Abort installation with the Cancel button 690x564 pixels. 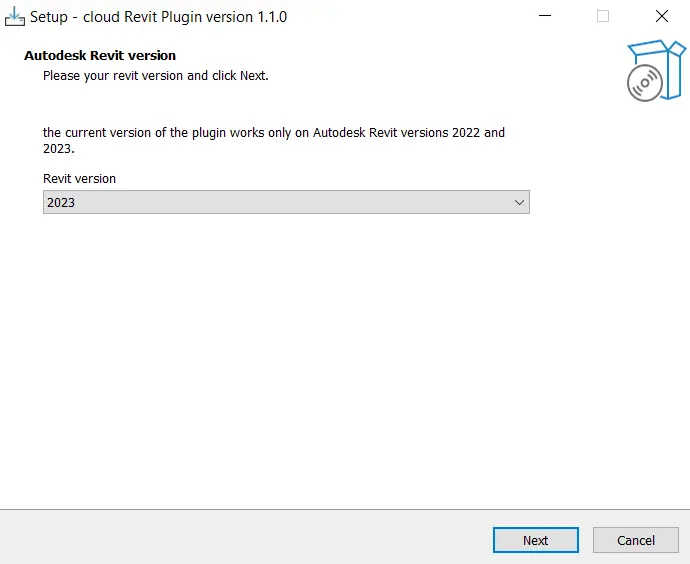[x=635, y=540]
